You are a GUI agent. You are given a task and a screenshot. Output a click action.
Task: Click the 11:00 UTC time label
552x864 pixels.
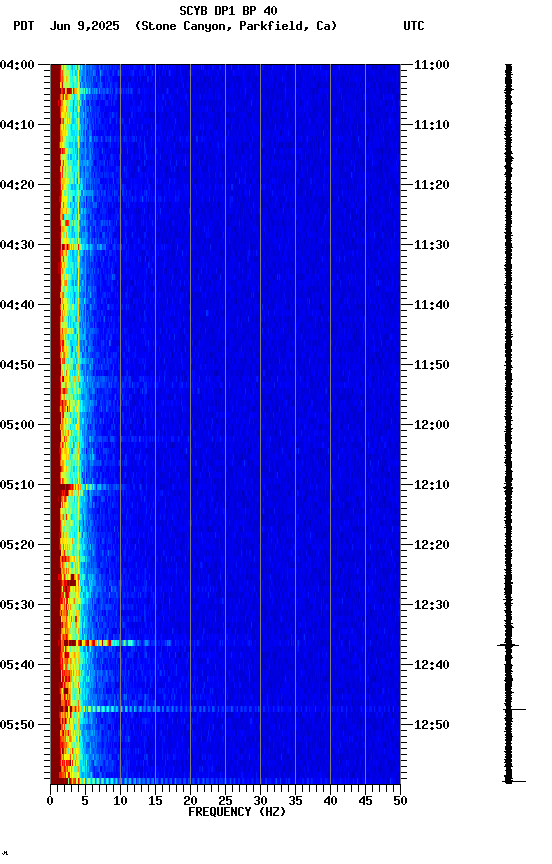432,65
